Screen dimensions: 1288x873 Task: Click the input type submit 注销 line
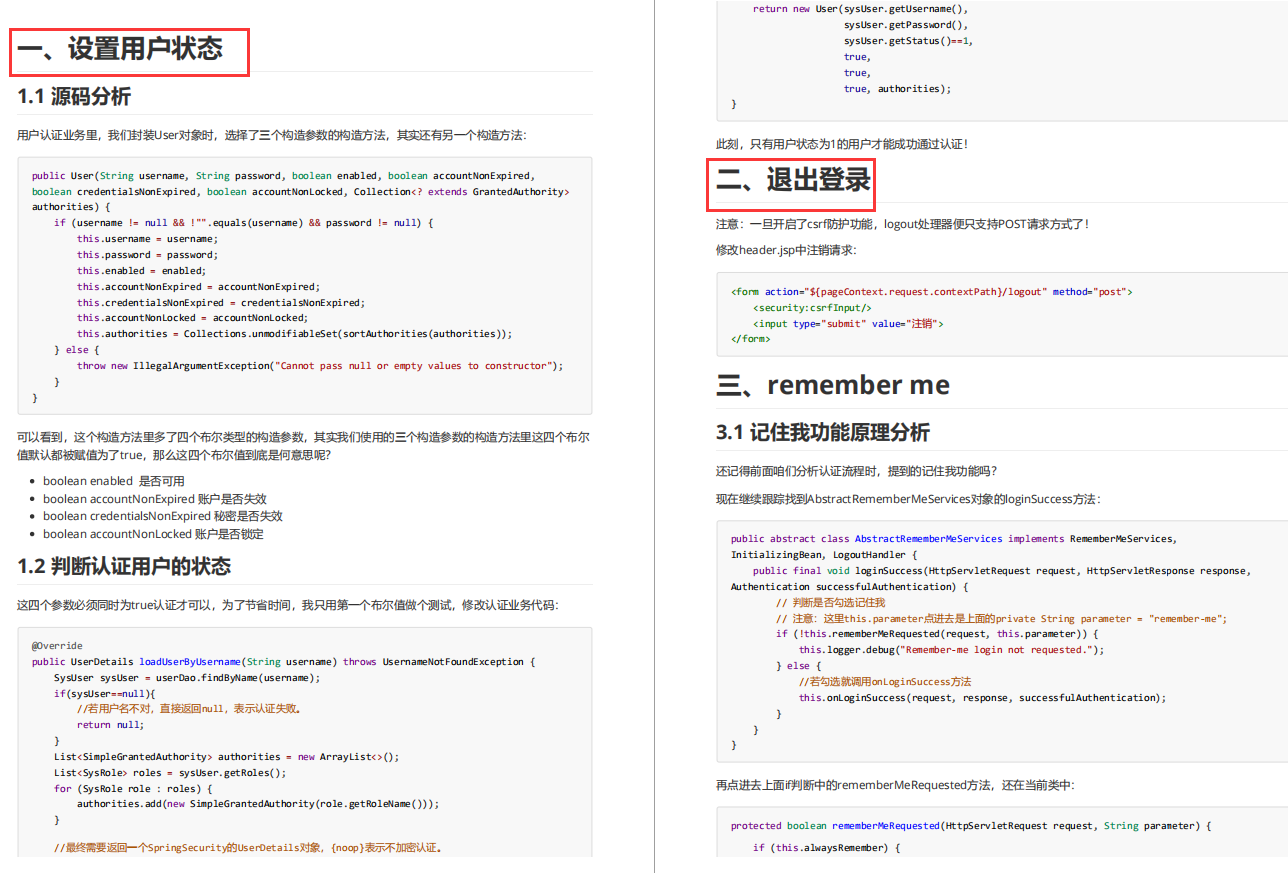(848, 324)
